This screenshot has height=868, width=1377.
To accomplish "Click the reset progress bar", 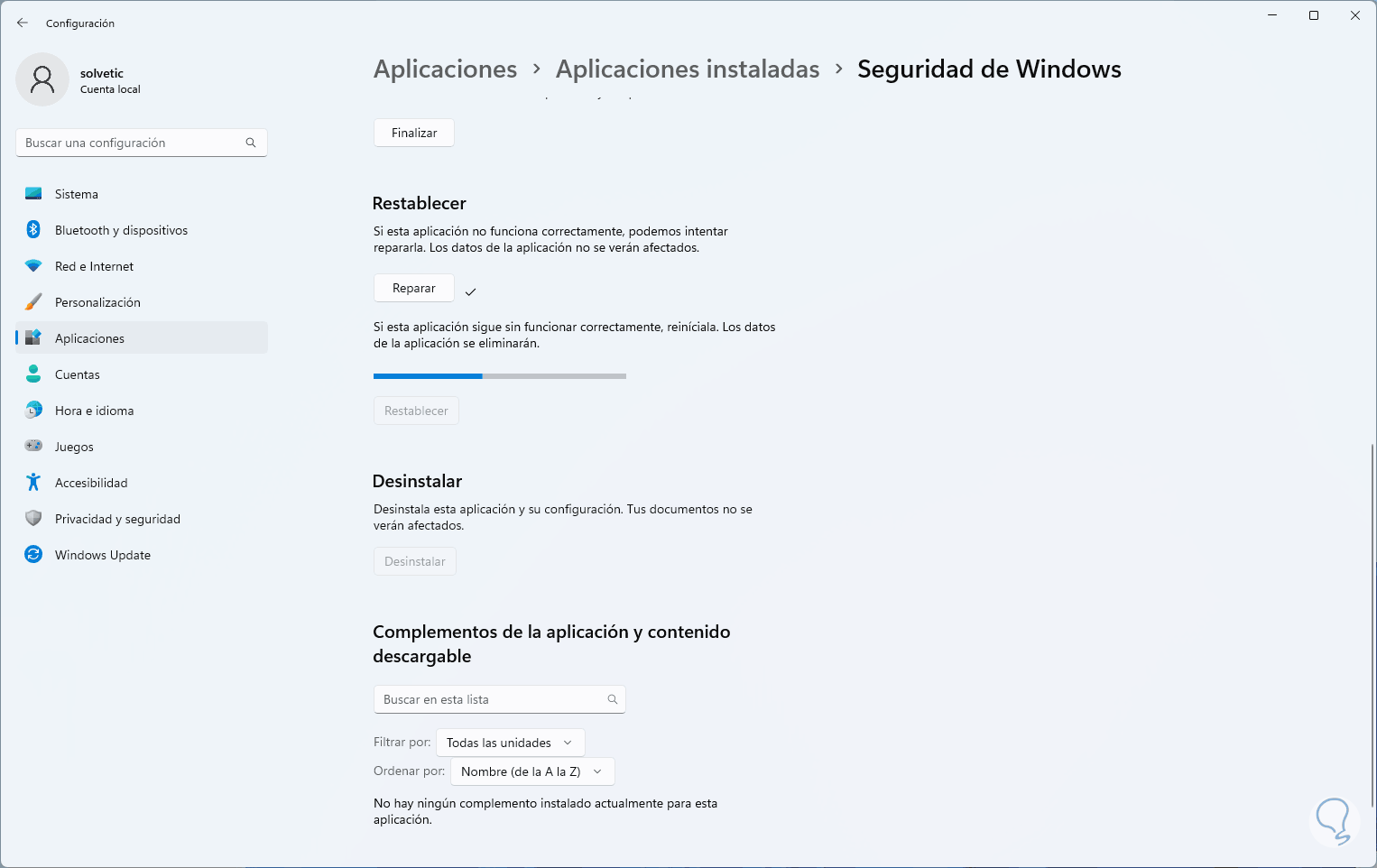I will pos(500,376).
